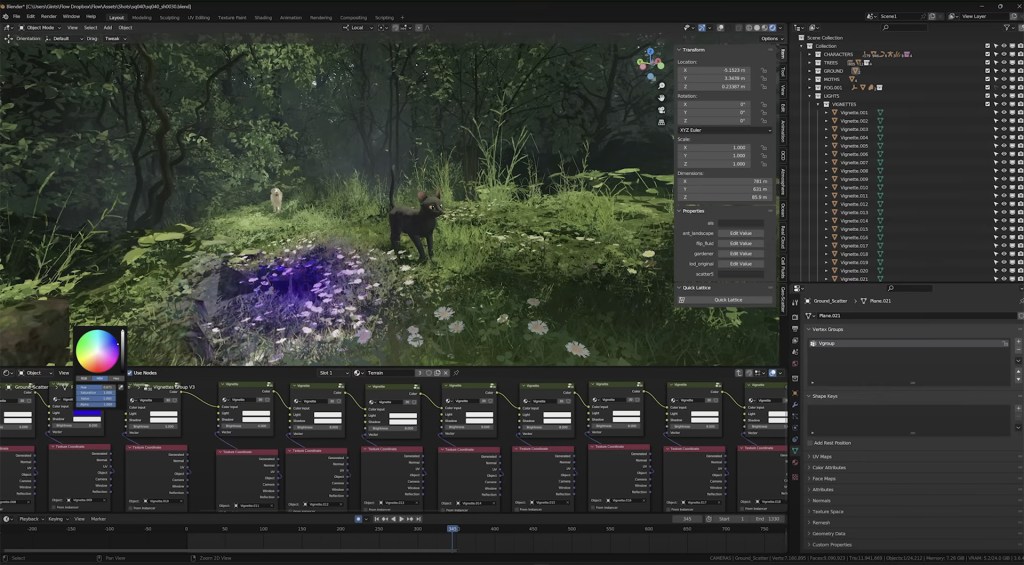The image size is (1024, 565).
Task: Click the color value brightness slider
Action: tap(122, 351)
